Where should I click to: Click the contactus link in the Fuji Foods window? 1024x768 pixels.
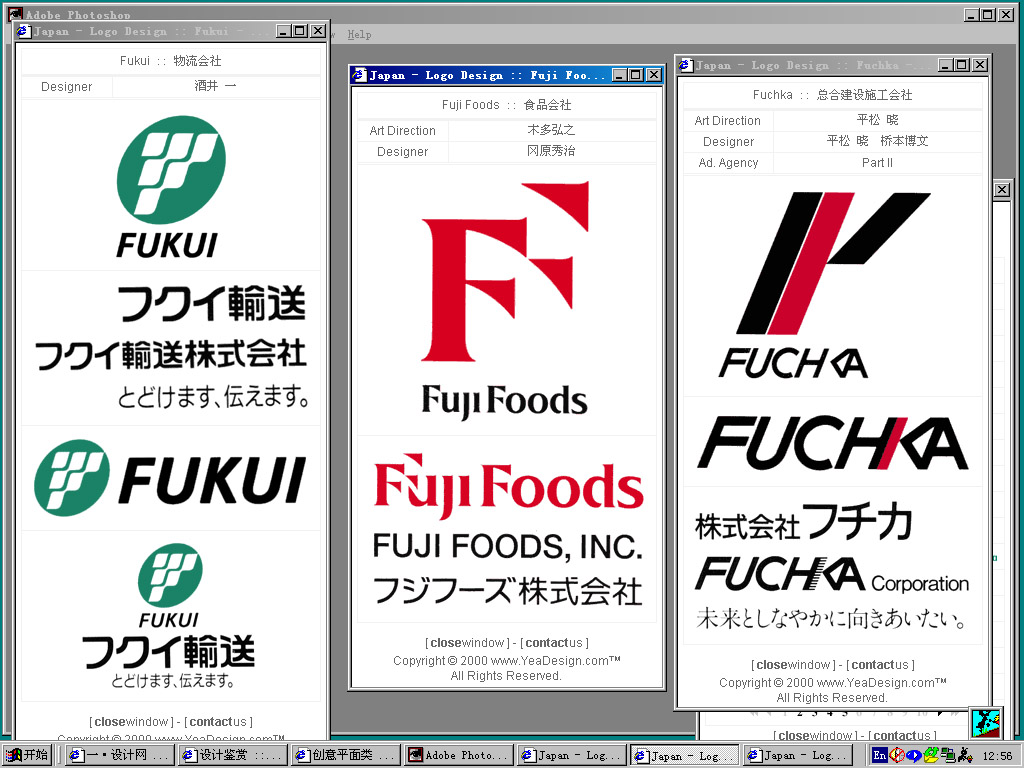pos(554,643)
